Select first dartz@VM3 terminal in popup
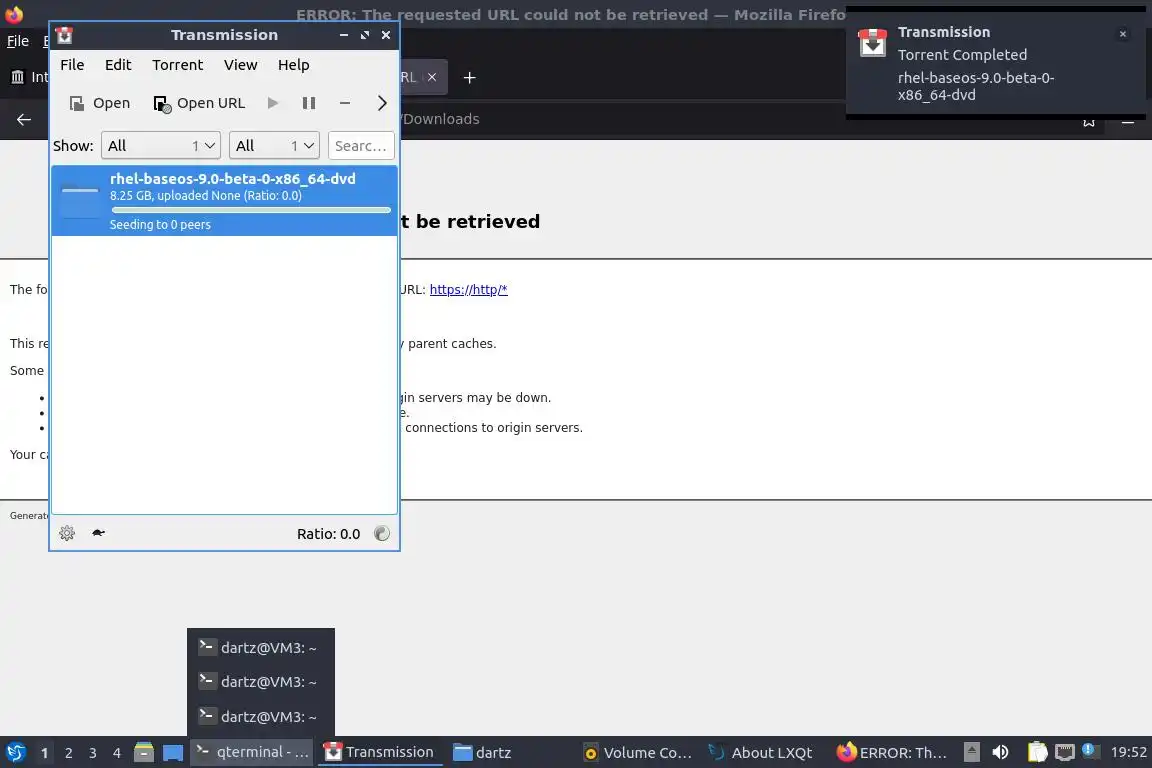Screen dimensions: 1152x768 260,647
